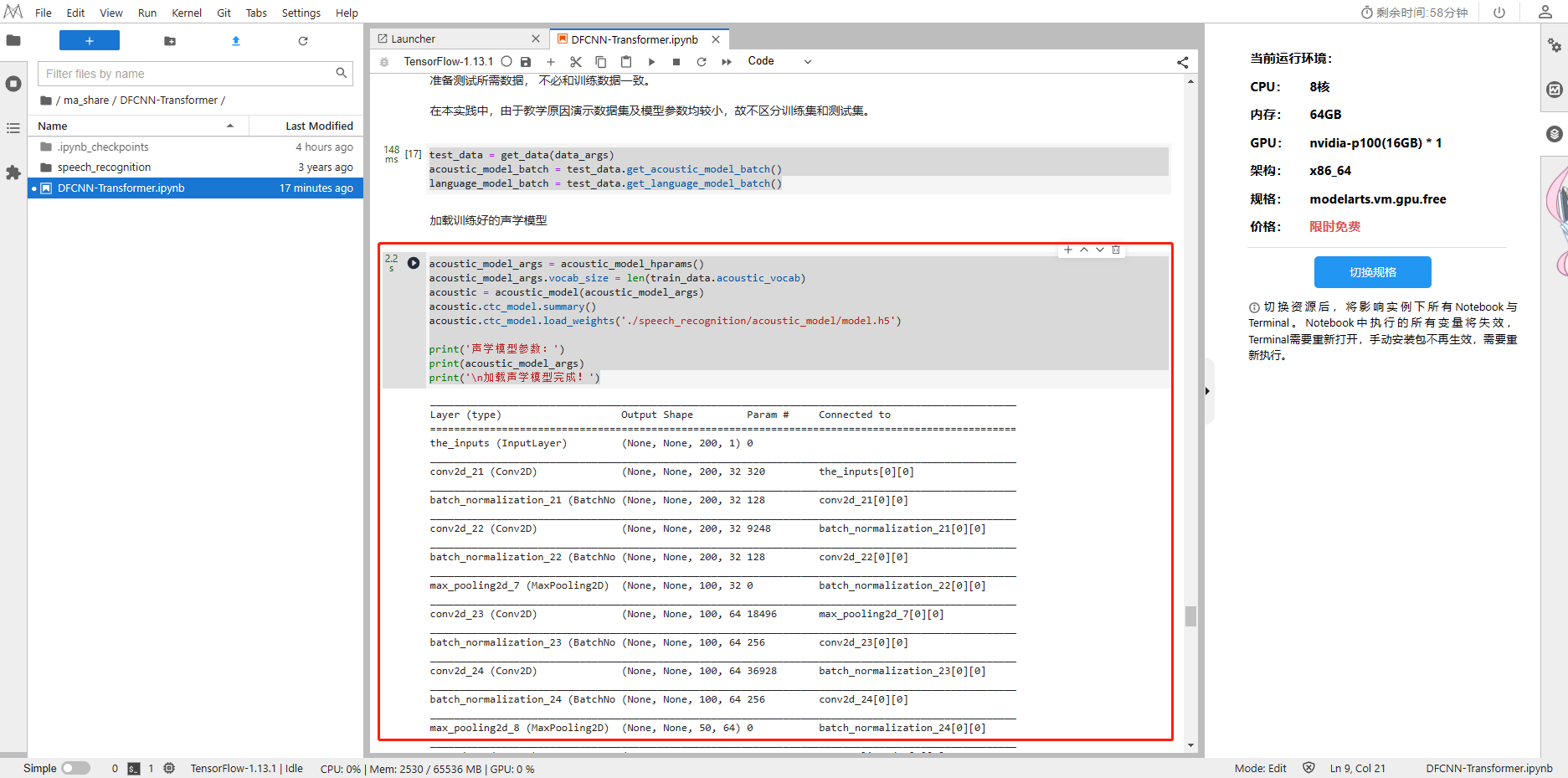The height and width of the screenshot is (778, 1568).
Task: Open the File menu
Action: point(44,13)
